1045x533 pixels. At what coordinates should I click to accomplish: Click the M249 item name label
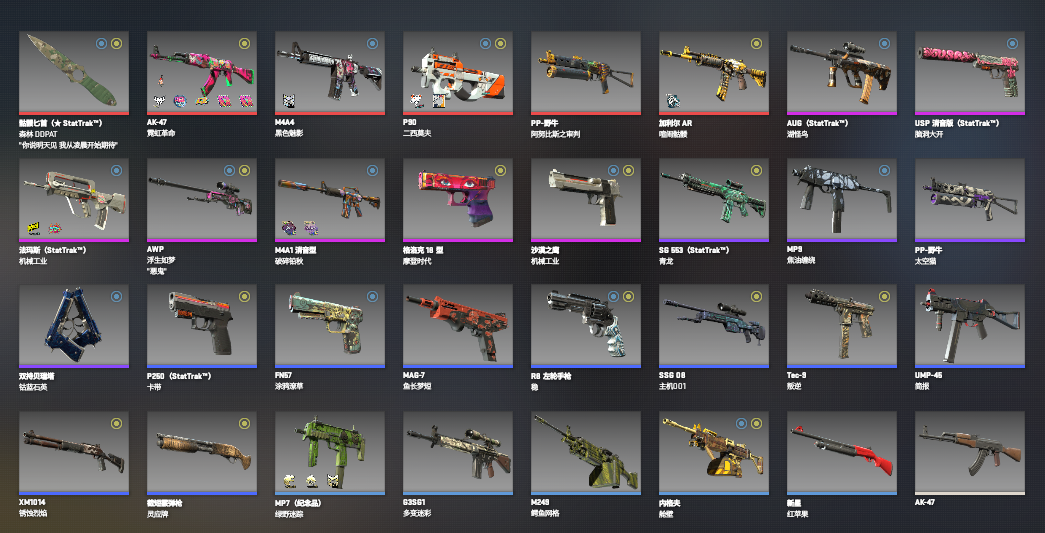540,502
